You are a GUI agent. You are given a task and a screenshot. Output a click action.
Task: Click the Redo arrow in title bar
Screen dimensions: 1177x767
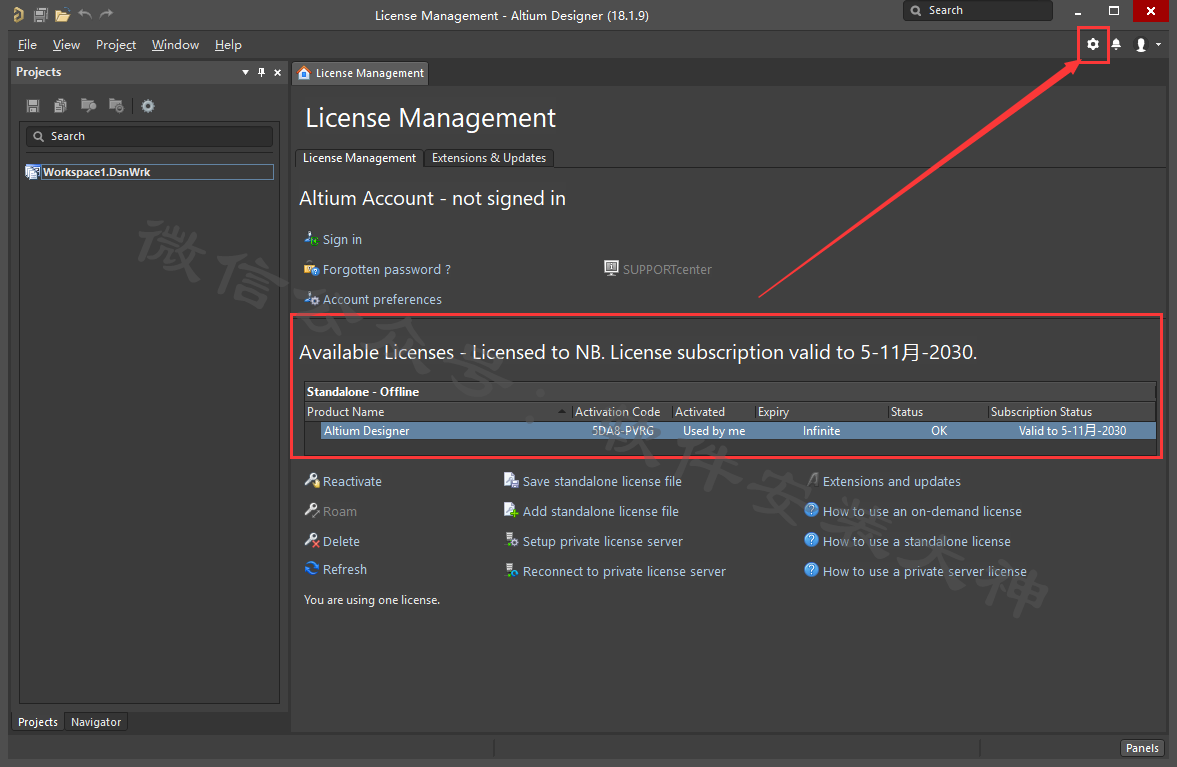coord(107,14)
